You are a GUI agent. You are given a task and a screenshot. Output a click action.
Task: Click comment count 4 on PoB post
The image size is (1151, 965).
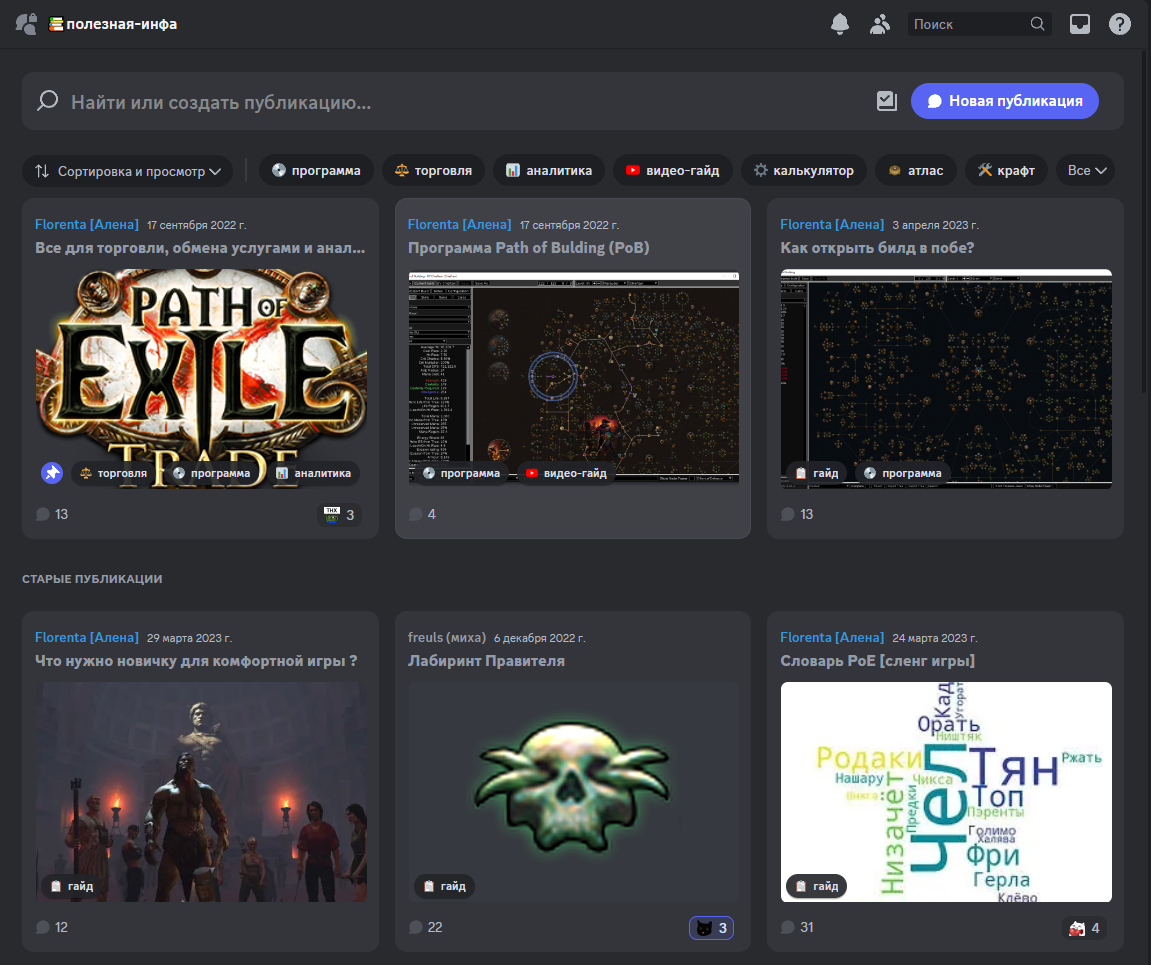click(422, 514)
